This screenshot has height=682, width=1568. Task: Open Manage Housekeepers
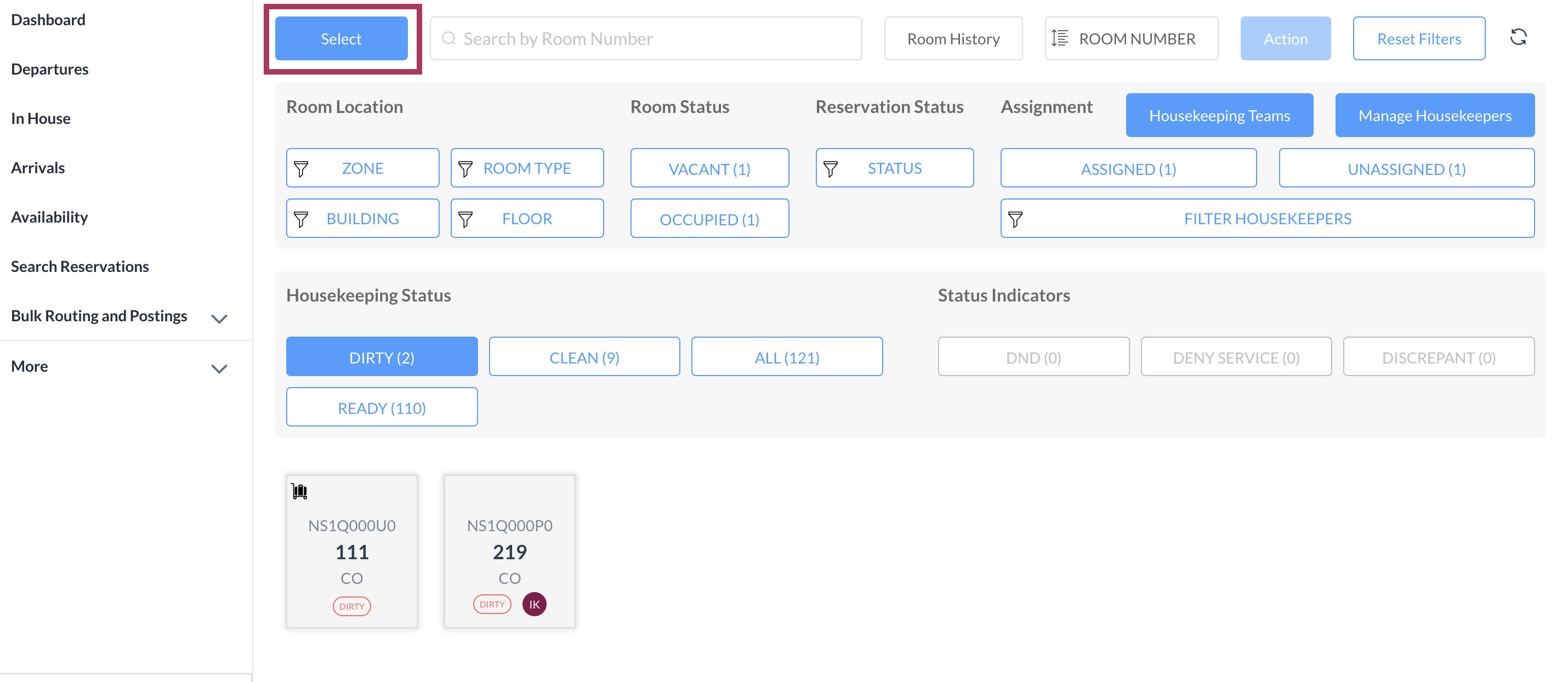[x=1434, y=115]
